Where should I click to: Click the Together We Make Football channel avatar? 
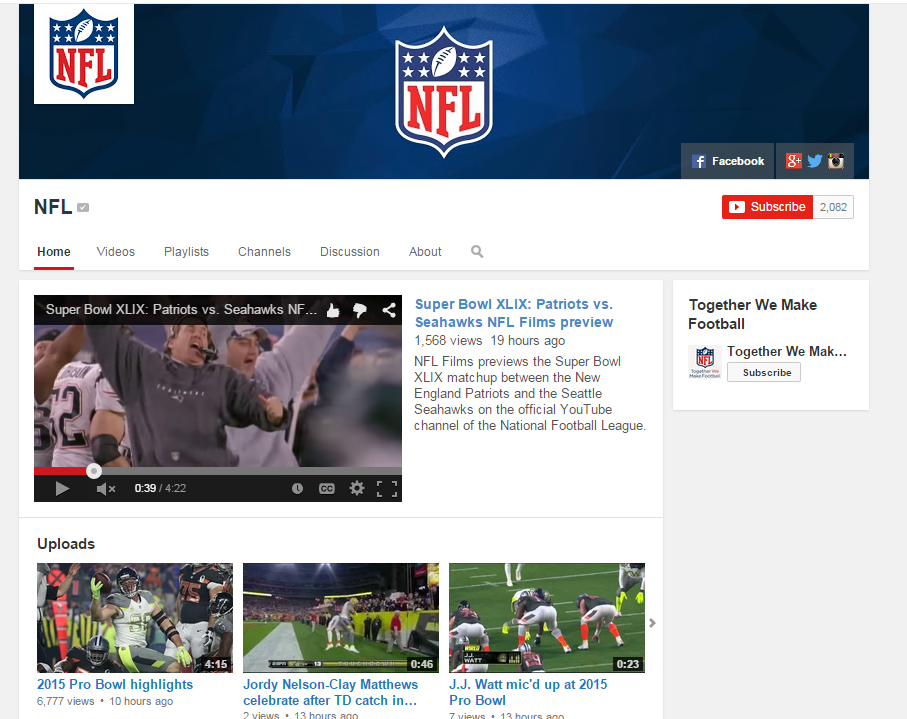(x=705, y=362)
